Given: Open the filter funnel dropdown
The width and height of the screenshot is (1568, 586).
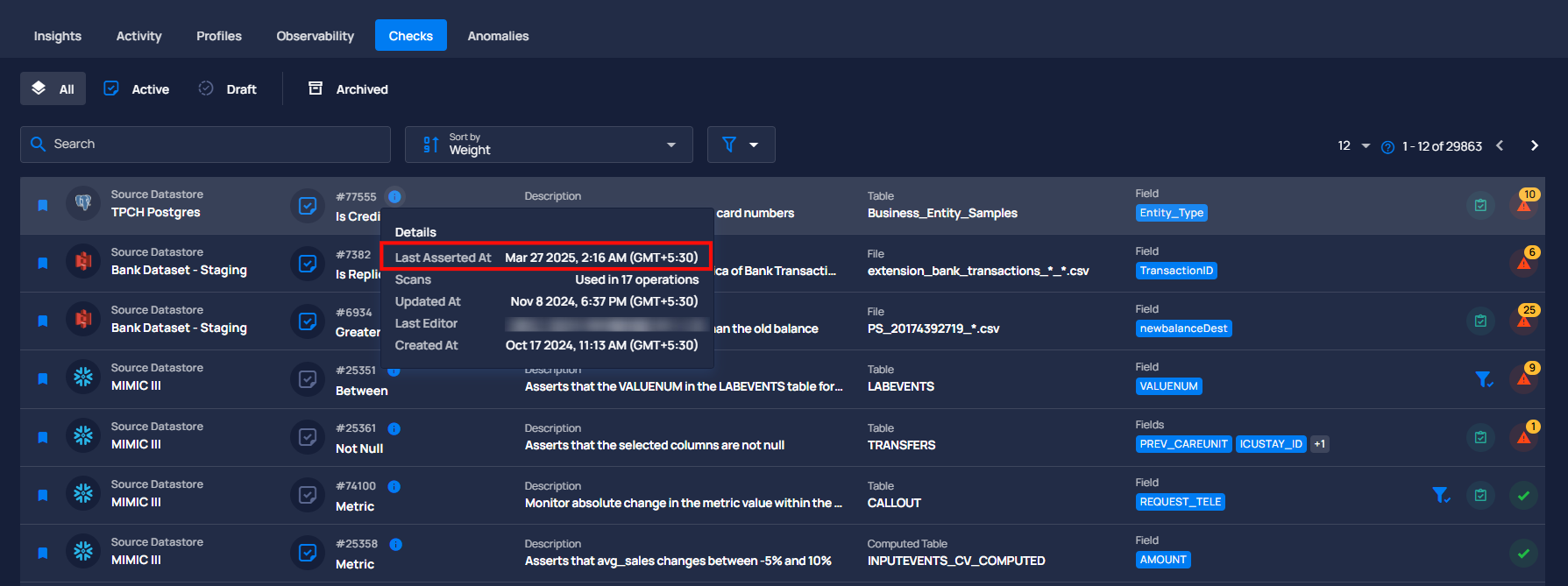Looking at the screenshot, I should pos(741,145).
